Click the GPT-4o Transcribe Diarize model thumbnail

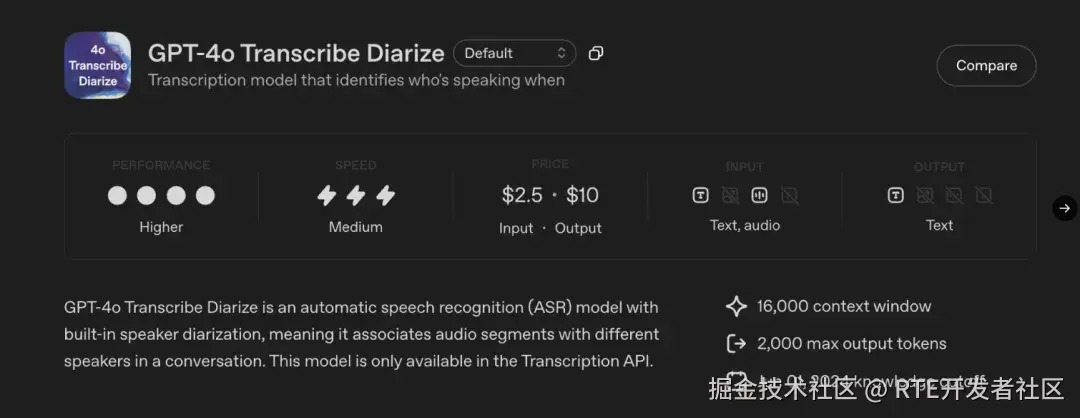point(97,65)
